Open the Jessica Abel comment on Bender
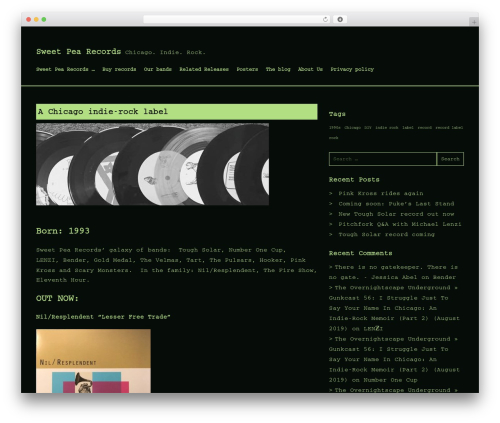Image resolution: width=500 pixels, height=423 pixels. [x=393, y=272]
